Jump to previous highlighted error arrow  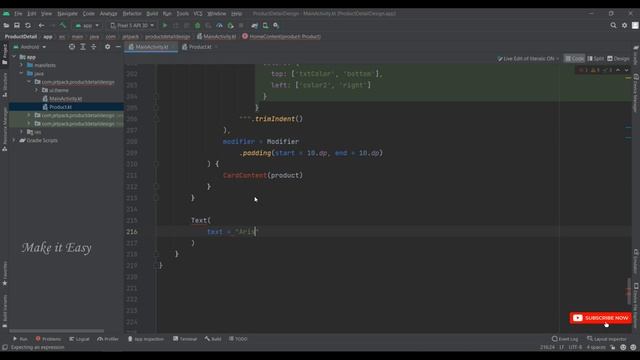(x=618, y=70)
